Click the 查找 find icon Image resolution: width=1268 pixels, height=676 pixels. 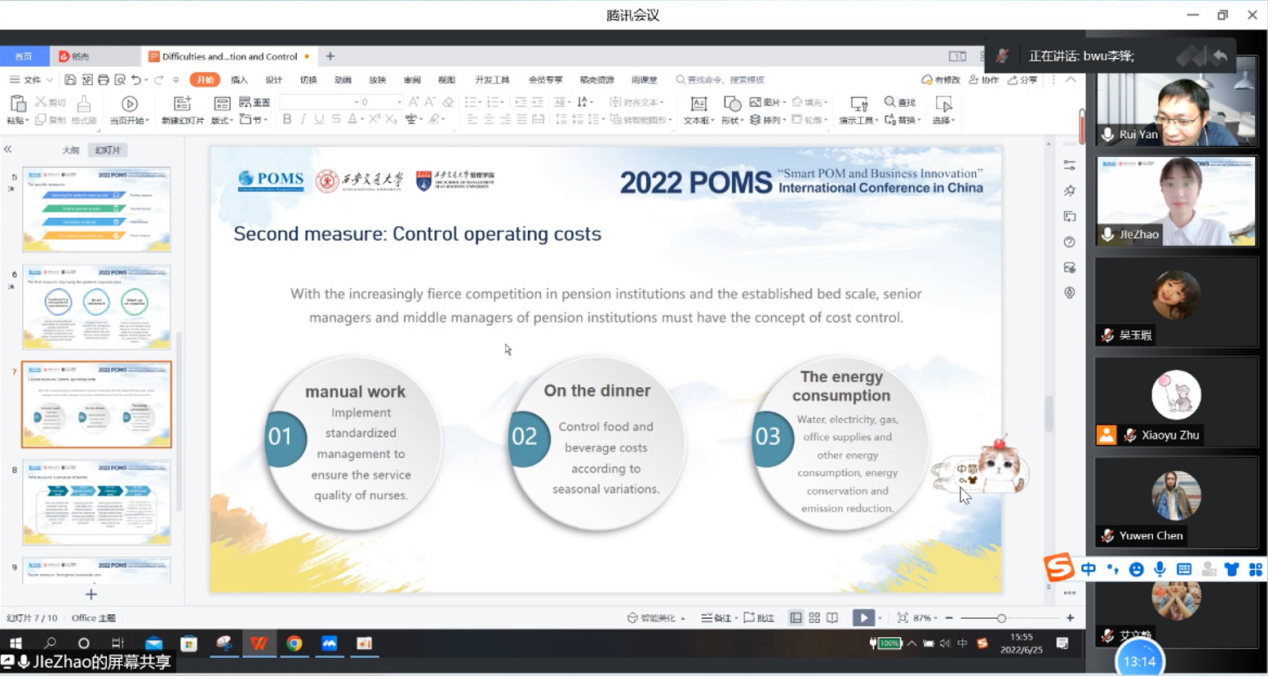click(899, 102)
